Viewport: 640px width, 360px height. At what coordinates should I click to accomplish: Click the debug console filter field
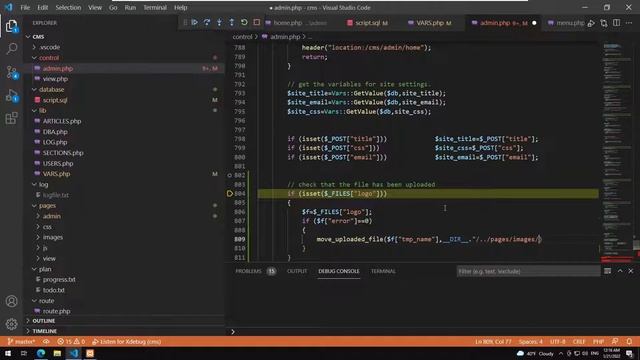pyautogui.click(x=528, y=271)
